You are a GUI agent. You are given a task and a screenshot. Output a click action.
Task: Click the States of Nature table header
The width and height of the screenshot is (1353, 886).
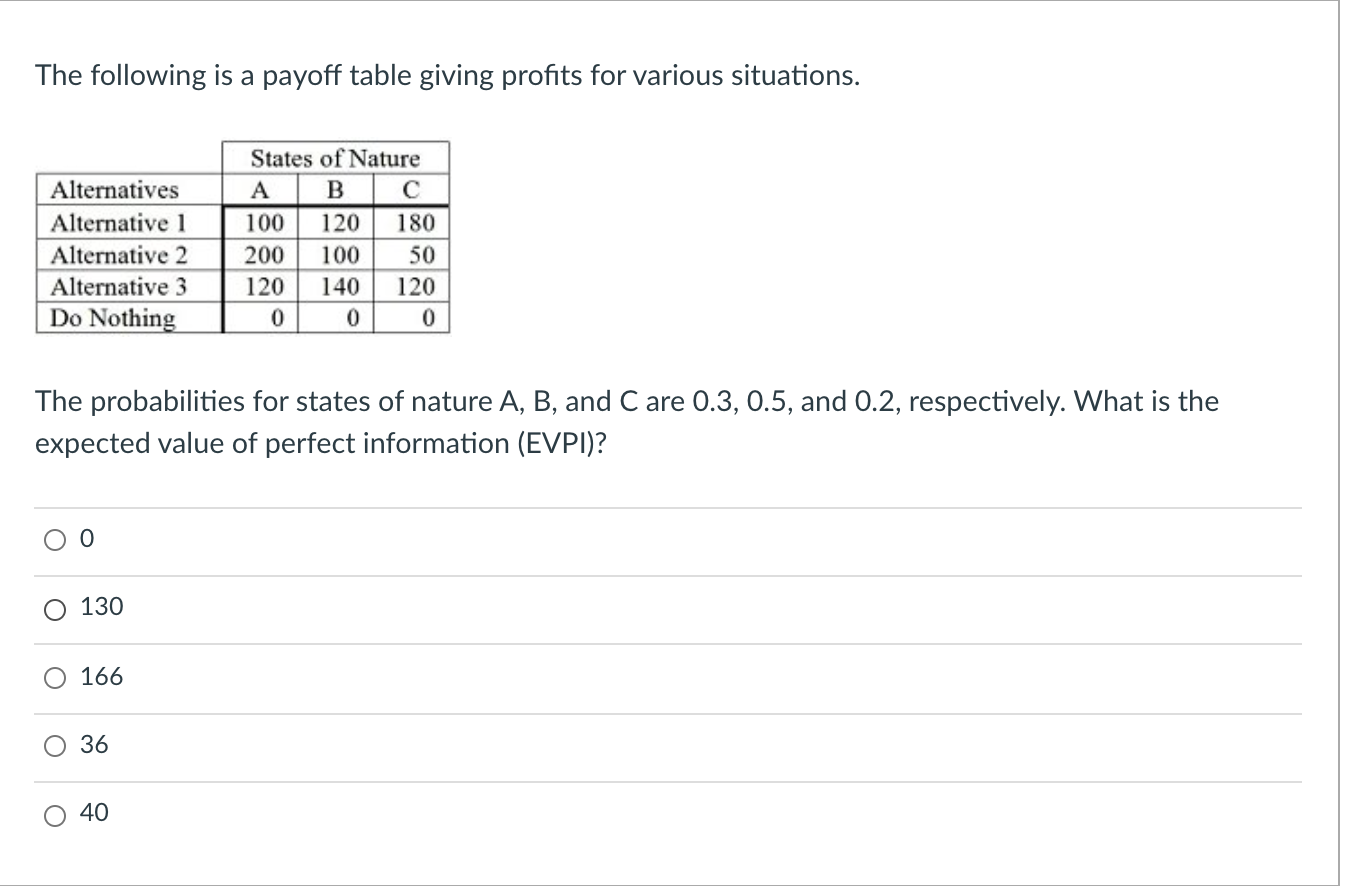(334, 159)
